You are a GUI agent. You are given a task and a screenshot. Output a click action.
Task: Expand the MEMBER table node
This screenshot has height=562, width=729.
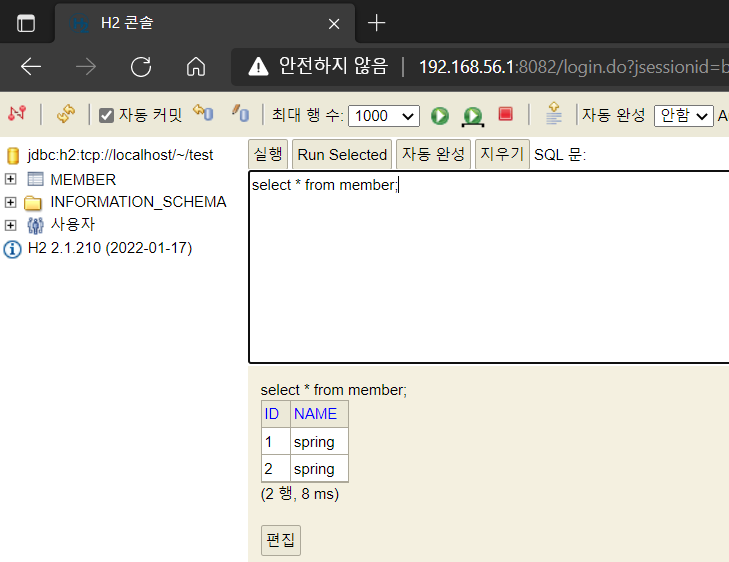point(11,179)
